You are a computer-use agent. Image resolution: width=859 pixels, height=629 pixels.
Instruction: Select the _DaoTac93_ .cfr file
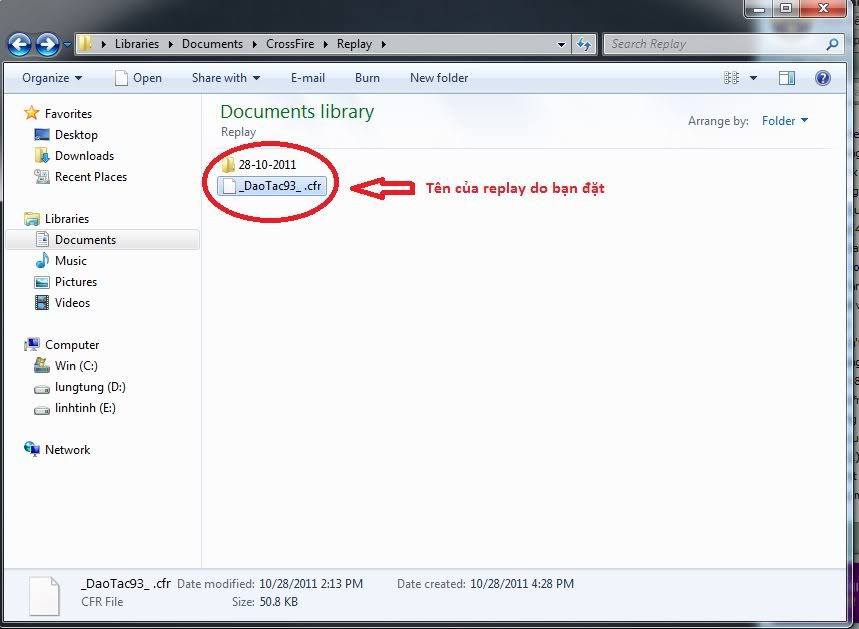click(x=272, y=186)
